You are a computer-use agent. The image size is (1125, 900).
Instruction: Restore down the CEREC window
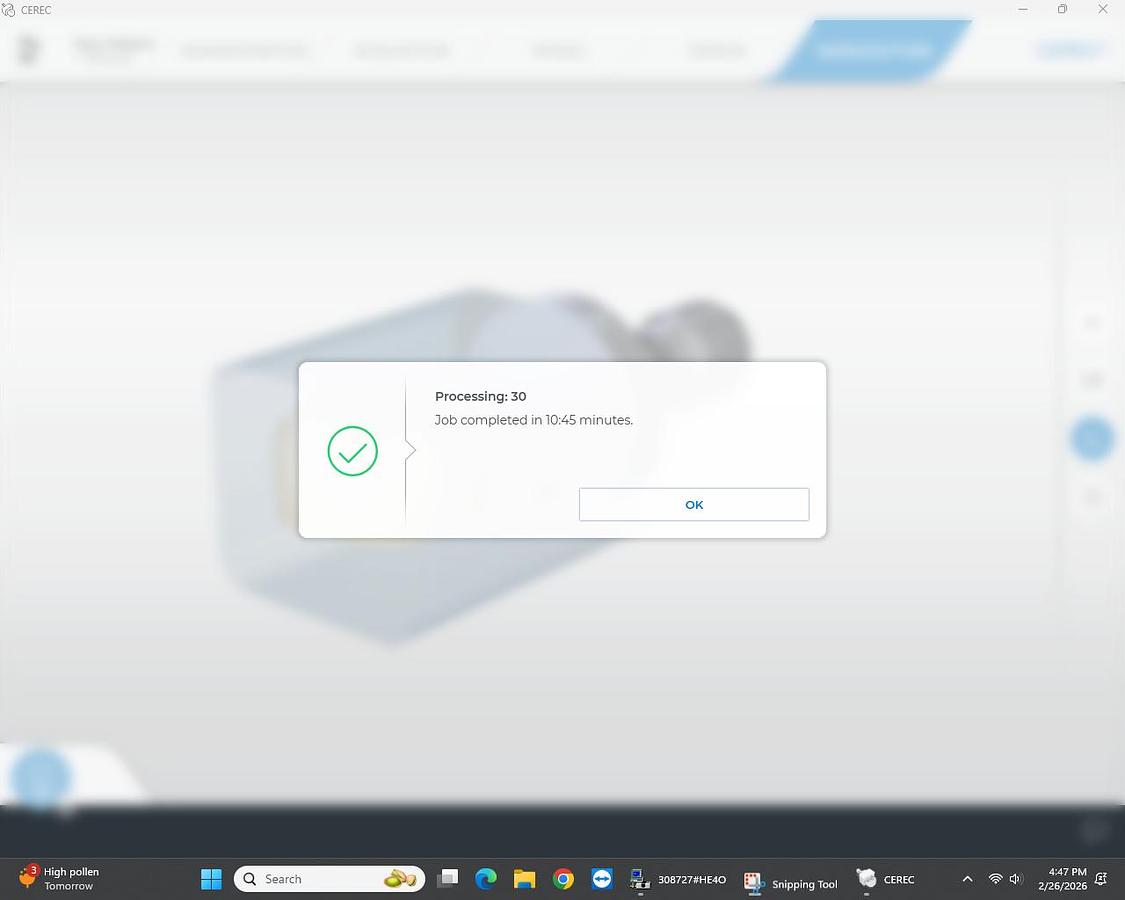point(1062,9)
